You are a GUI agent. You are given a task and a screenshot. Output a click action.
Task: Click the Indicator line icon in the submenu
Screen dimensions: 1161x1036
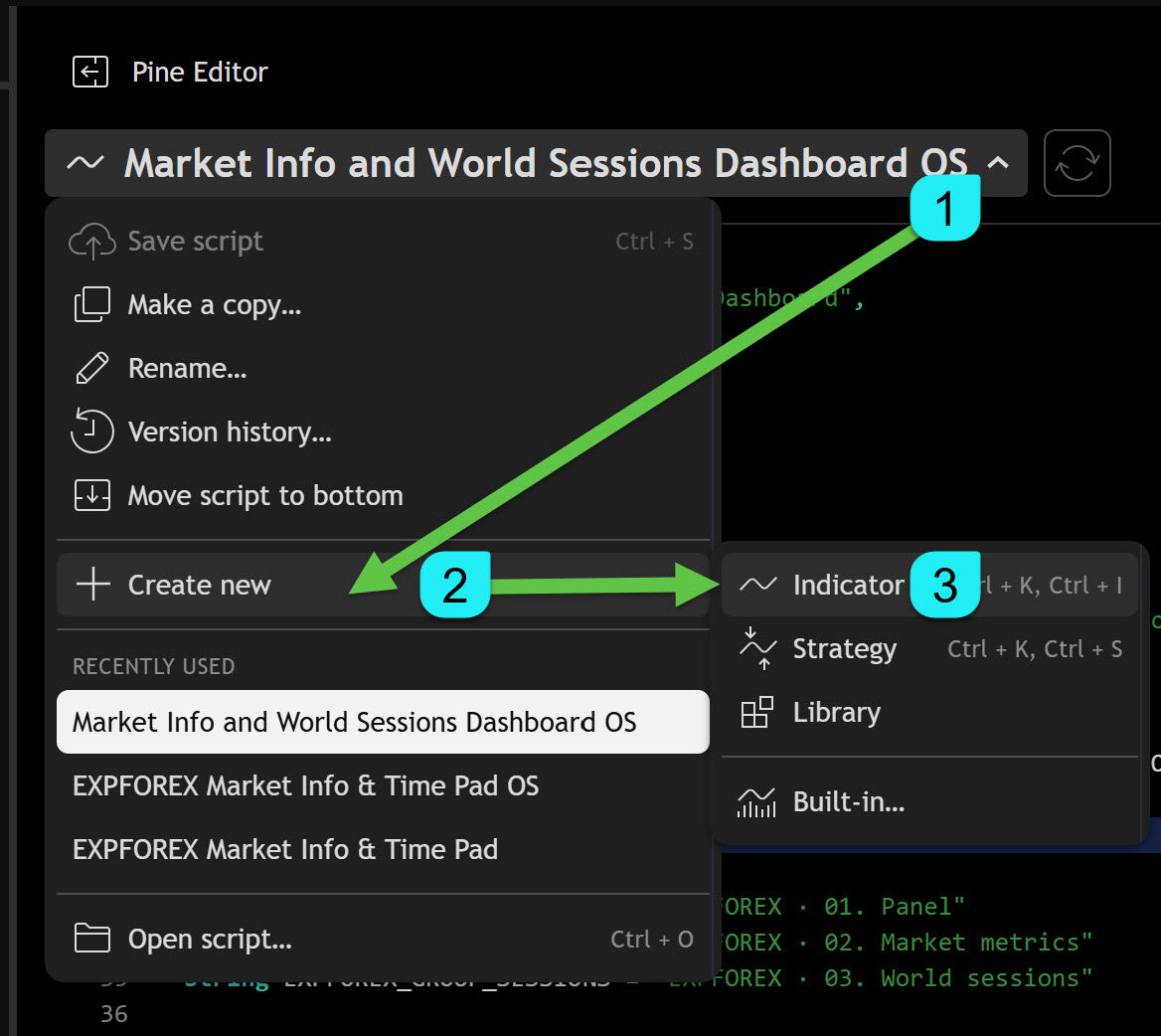pyautogui.click(x=757, y=585)
